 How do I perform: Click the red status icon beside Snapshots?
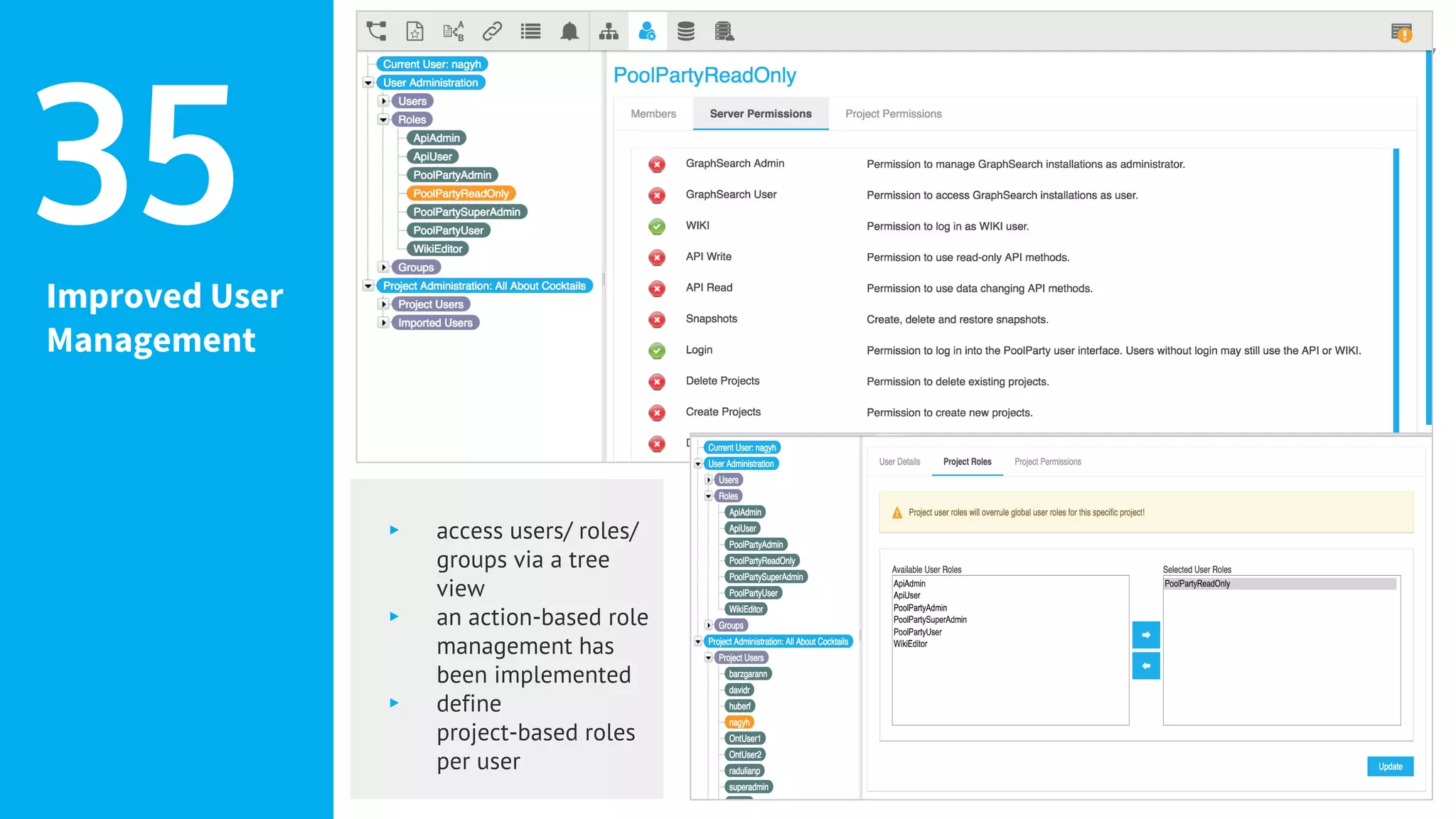(x=657, y=320)
